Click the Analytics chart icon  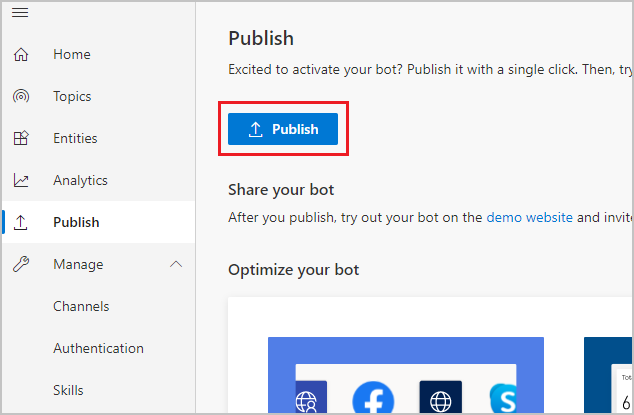pyautogui.click(x=21, y=181)
